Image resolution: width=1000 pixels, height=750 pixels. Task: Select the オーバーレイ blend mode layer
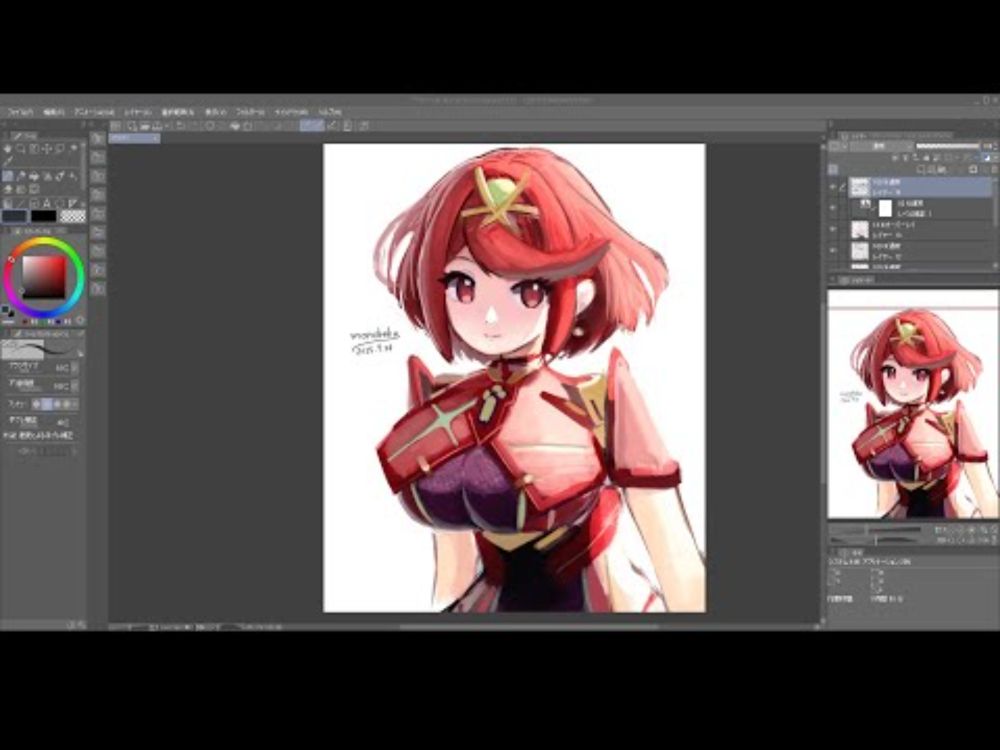[x=922, y=229]
